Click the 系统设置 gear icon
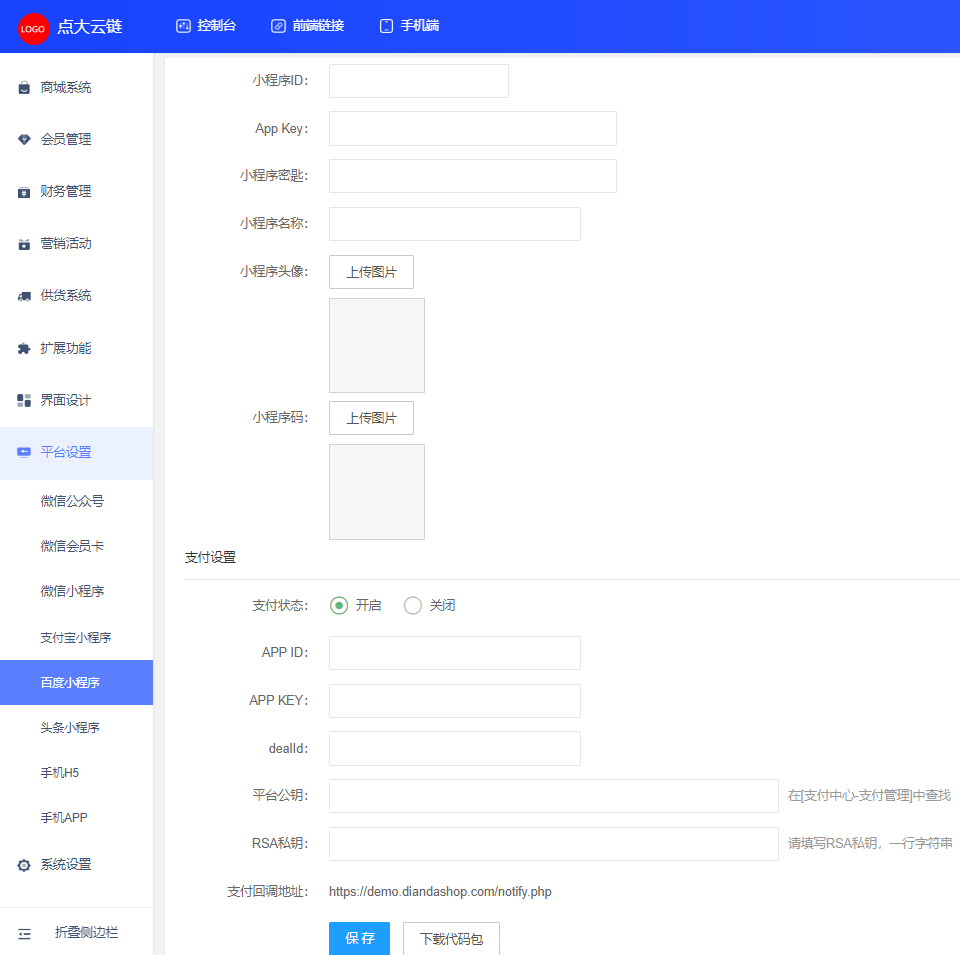Image resolution: width=960 pixels, height=955 pixels. coord(24,865)
